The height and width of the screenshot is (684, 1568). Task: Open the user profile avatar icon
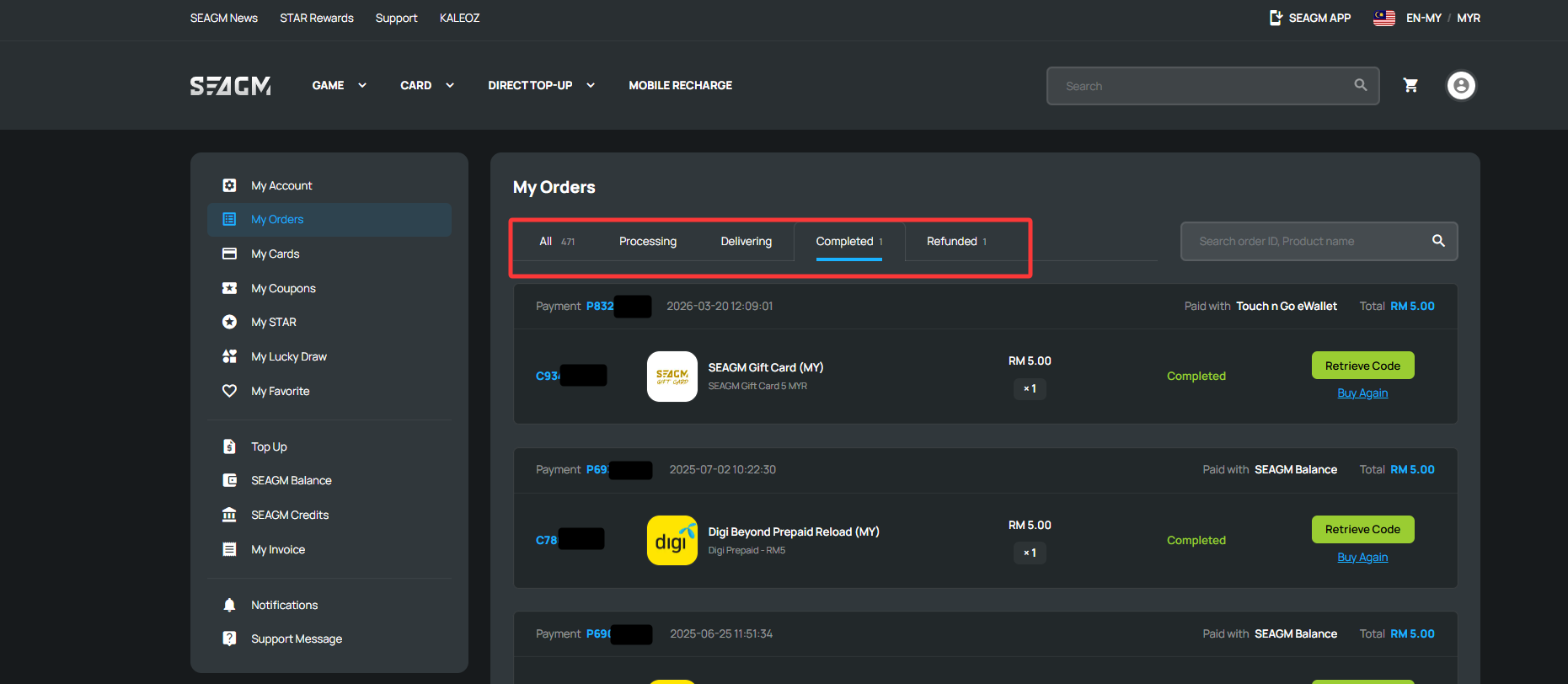[1461, 85]
